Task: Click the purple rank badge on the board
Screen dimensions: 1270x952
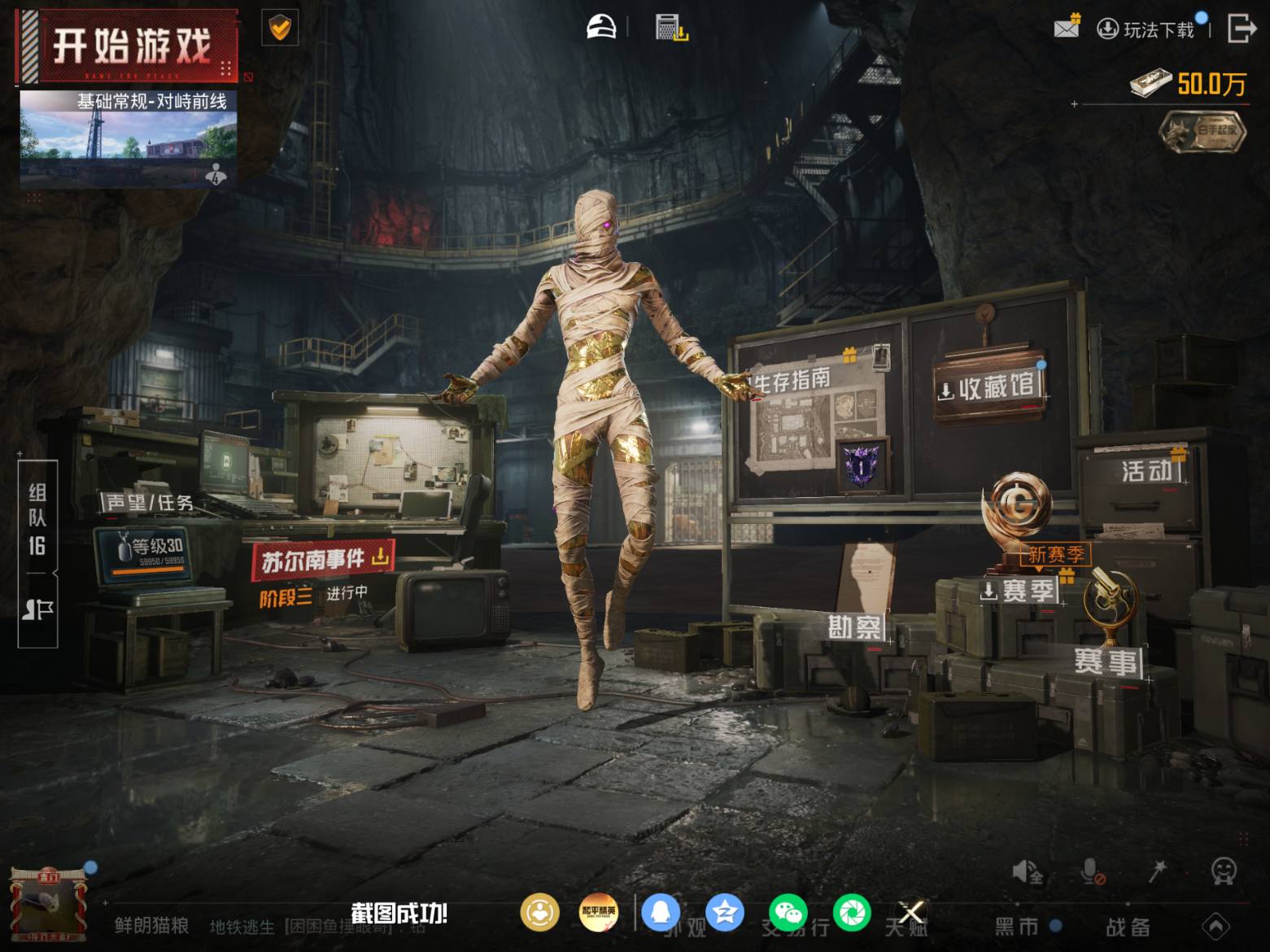Action: [x=862, y=466]
